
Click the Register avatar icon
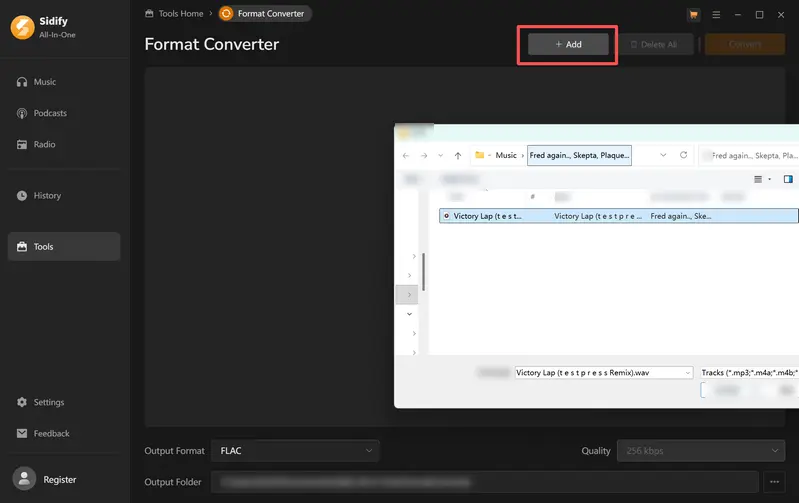point(24,479)
